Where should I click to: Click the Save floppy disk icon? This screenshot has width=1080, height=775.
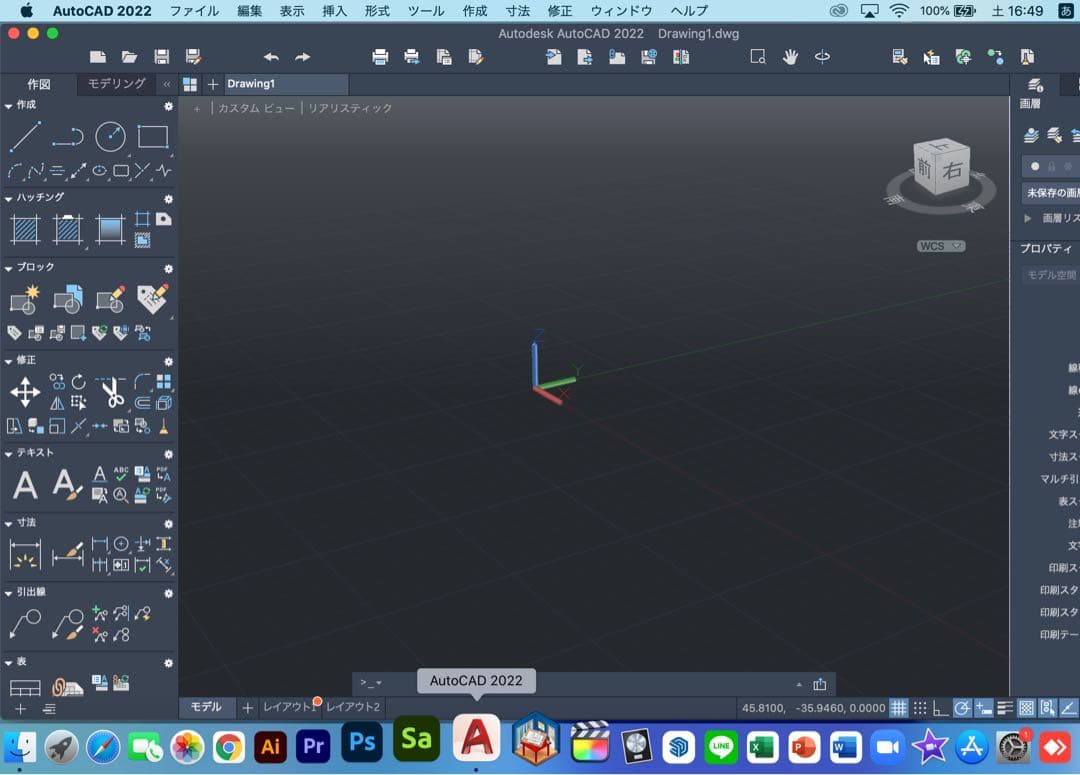coord(161,57)
